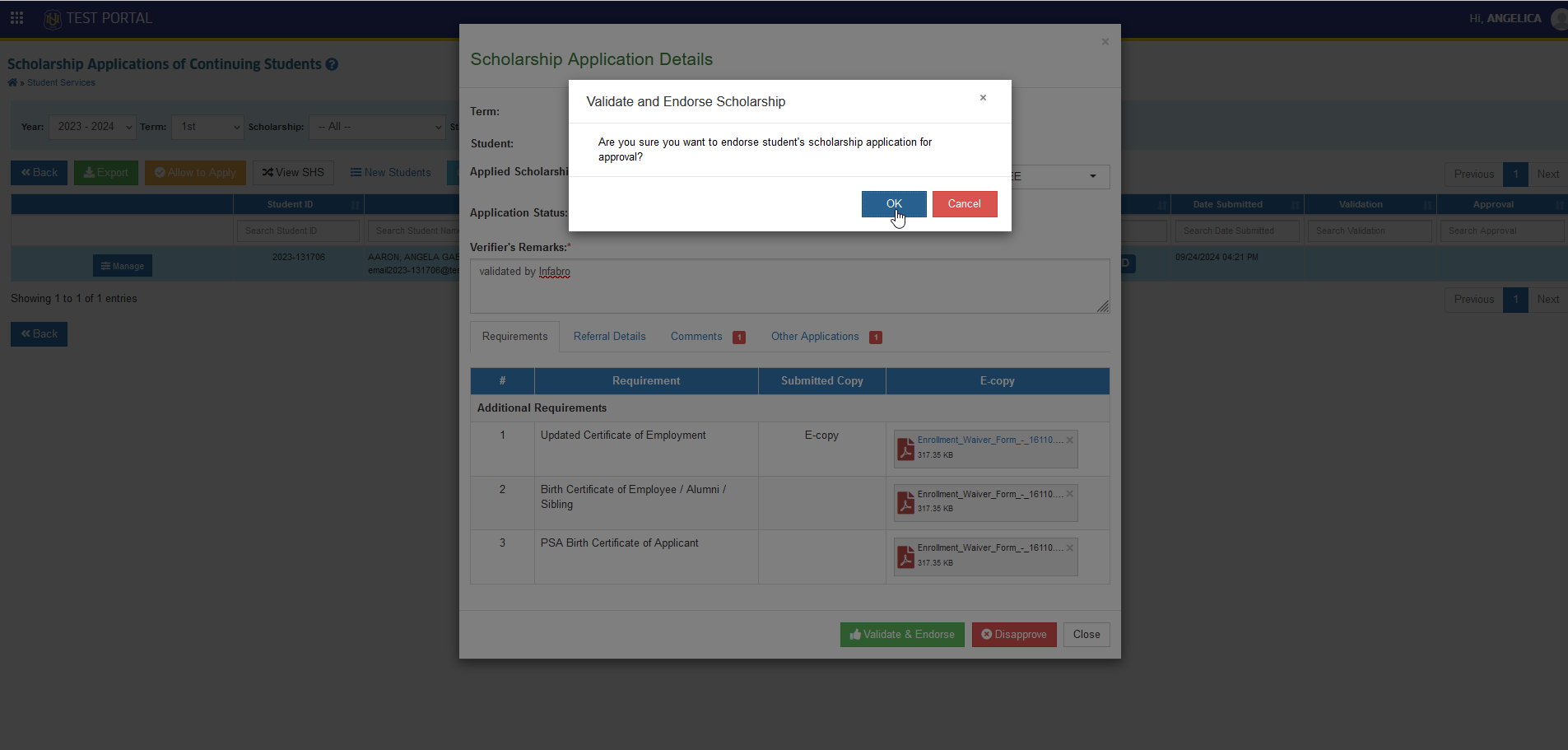Click the red Disapprove button

(x=1014, y=635)
